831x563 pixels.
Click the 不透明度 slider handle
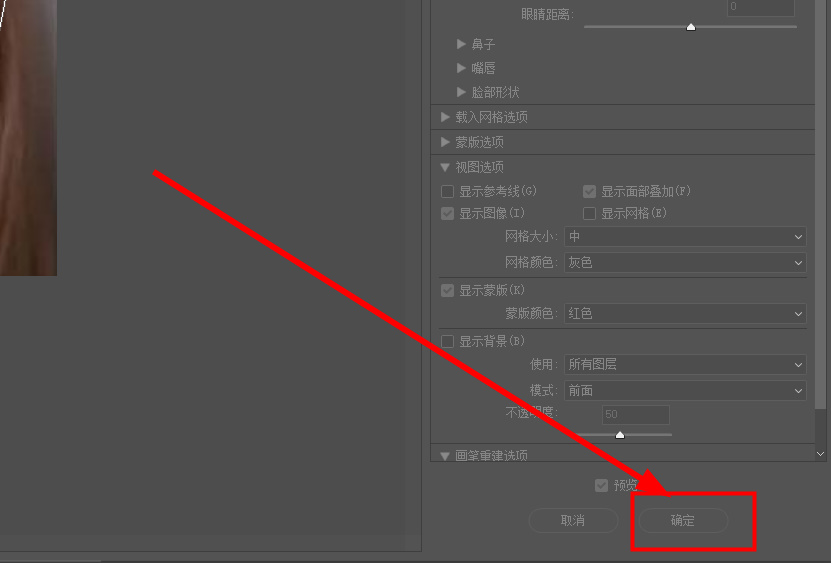pos(620,435)
